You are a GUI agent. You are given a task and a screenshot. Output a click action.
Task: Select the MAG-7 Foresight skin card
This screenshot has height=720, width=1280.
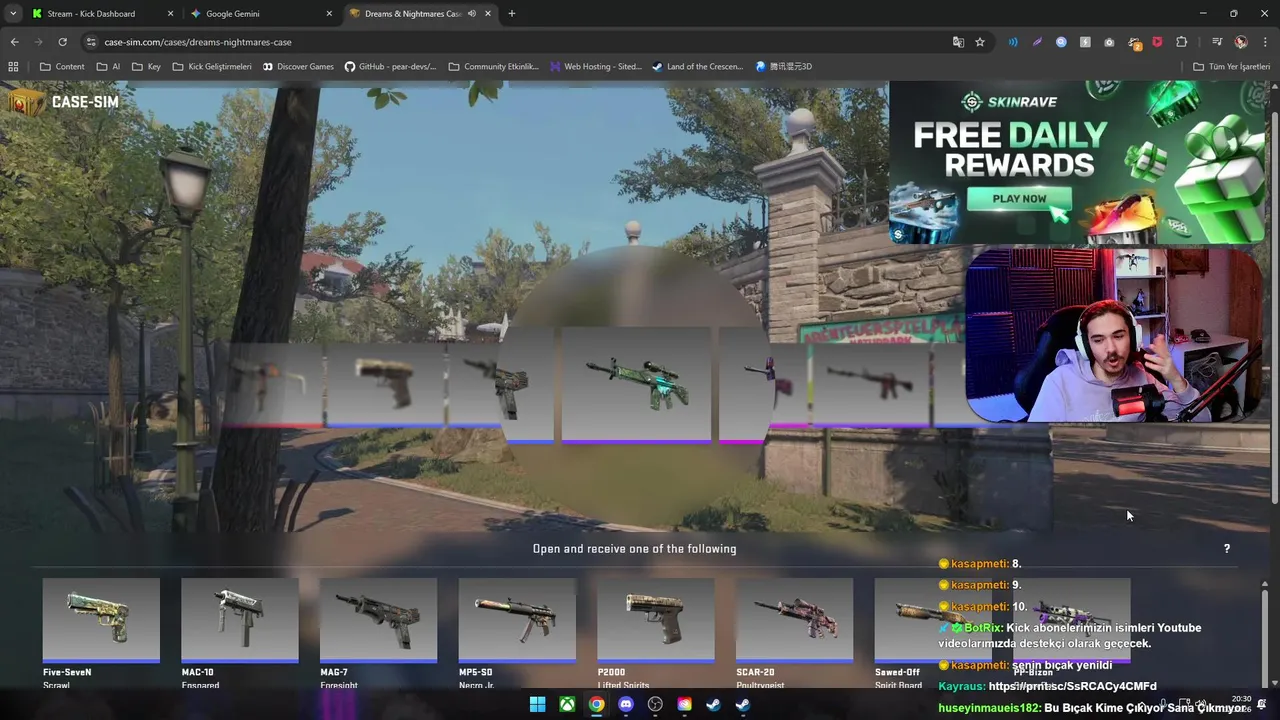pos(378,633)
